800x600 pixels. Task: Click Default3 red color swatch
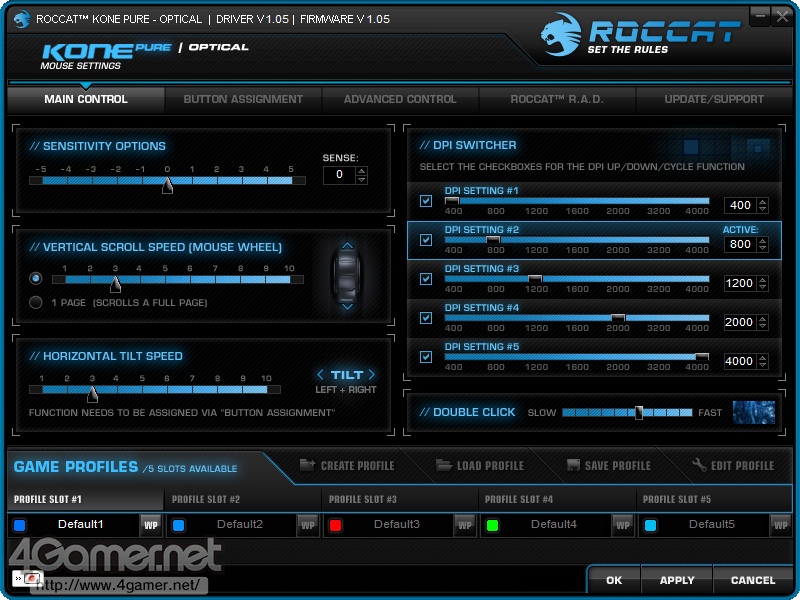(335, 526)
